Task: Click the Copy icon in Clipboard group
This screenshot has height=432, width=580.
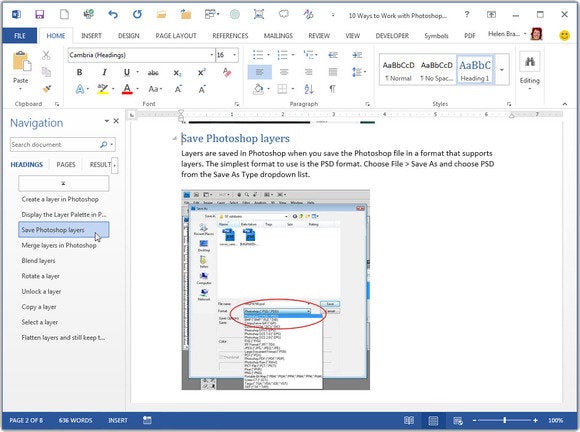Action: (x=46, y=72)
